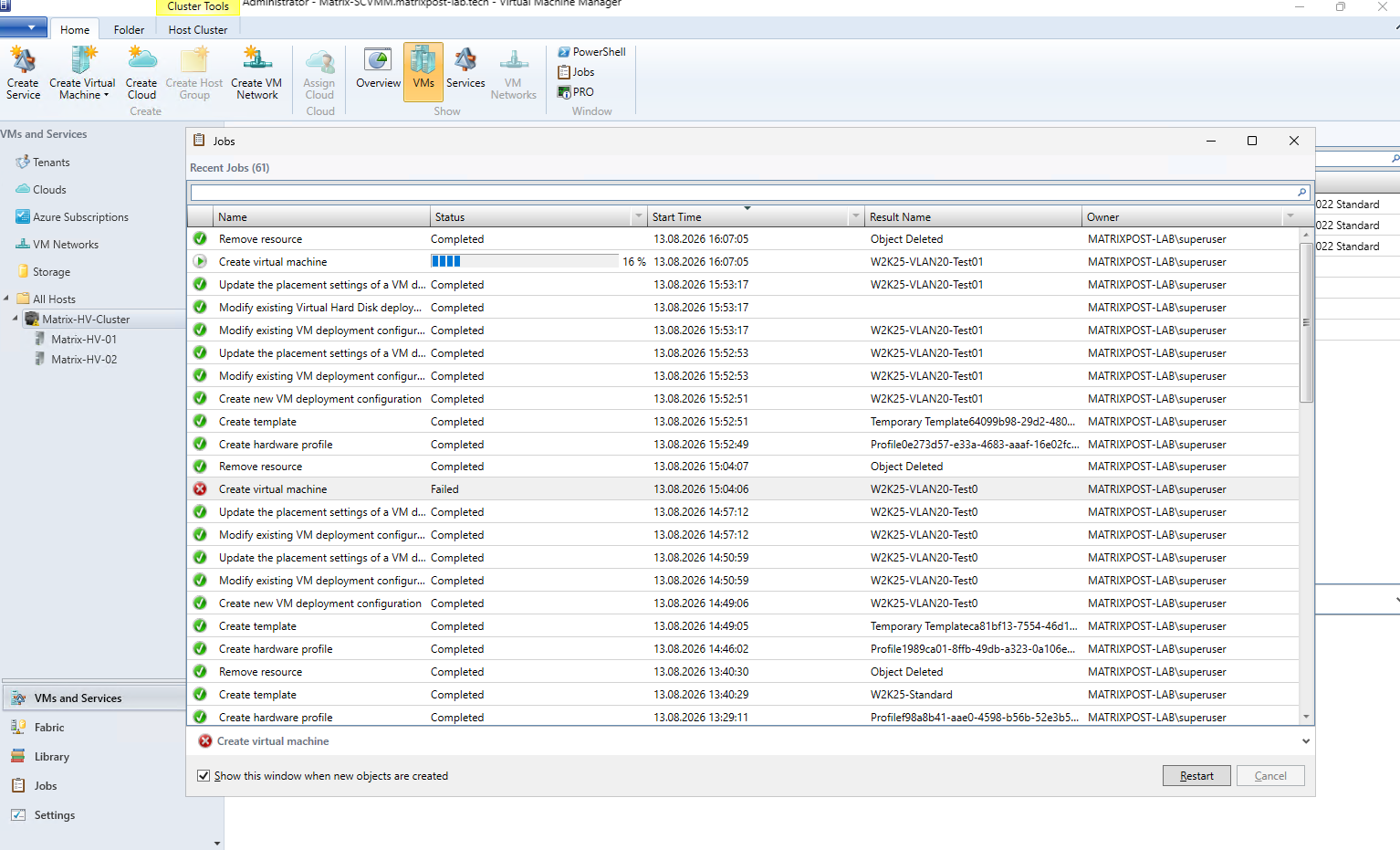Maximize the Jobs window
1400x850 pixels.
(x=1252, y=141)
